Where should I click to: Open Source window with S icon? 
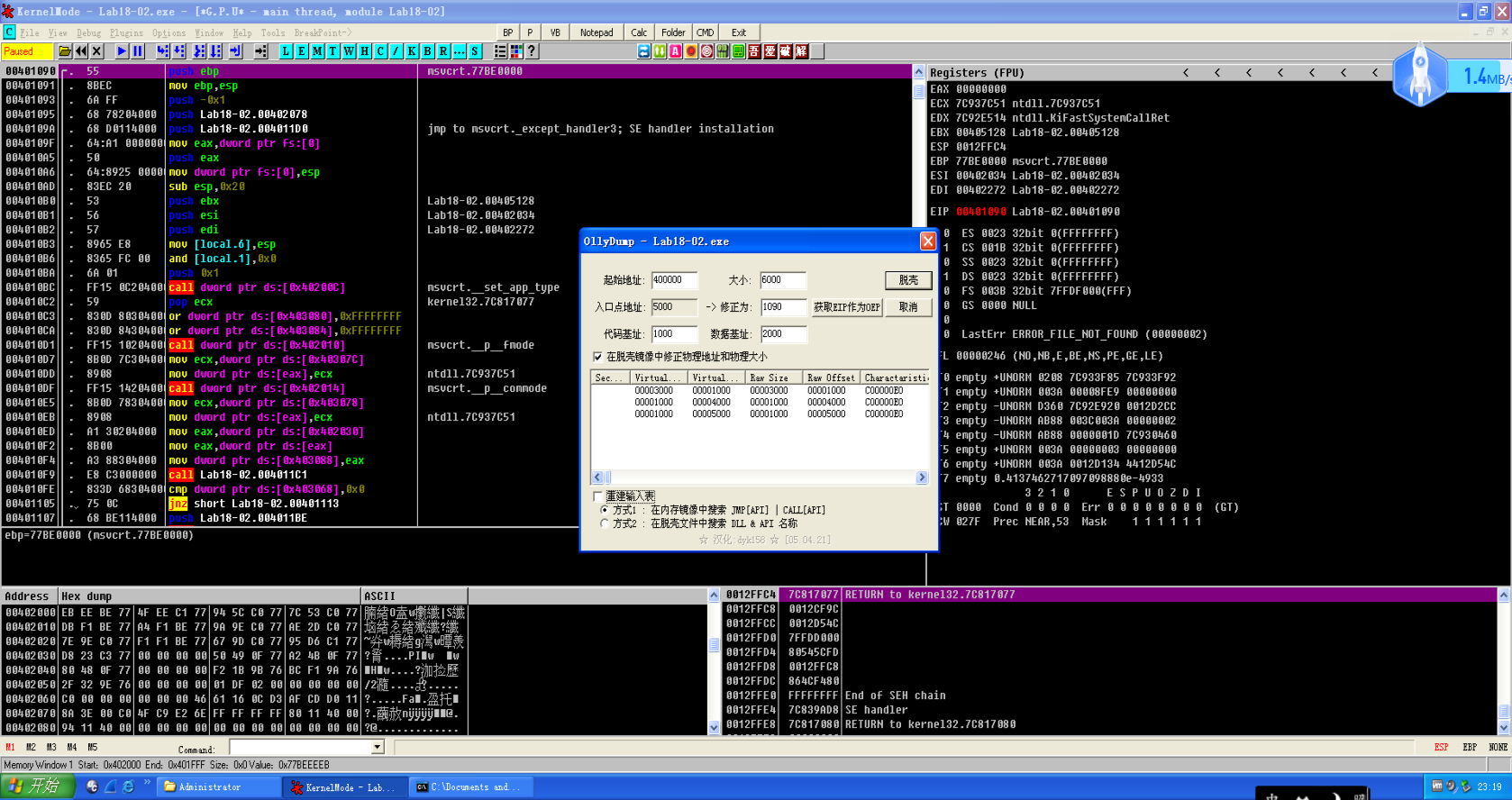coord(475,51)
